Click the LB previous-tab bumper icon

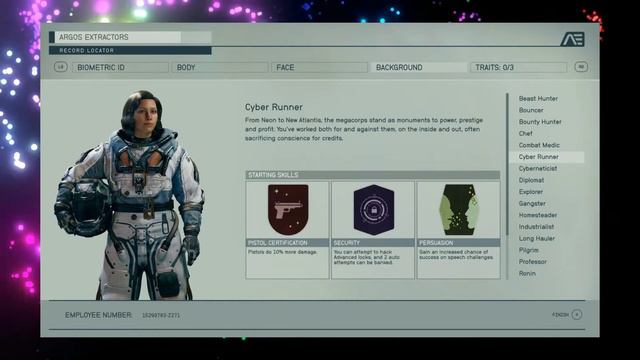61,67
